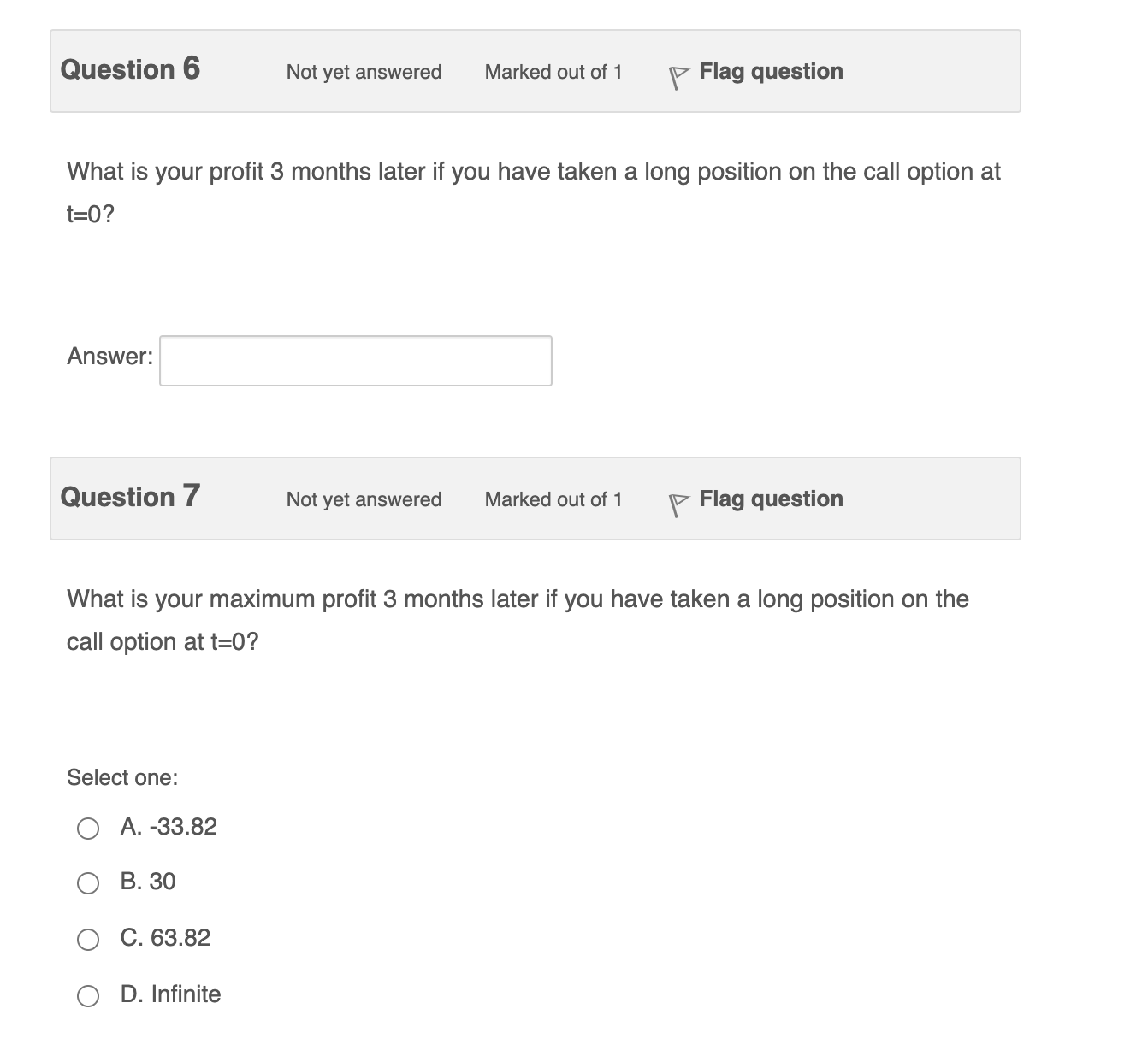Click inside the Answer text box
1148x1062 pixels.
pyautogui.click(x=354, y=361)
